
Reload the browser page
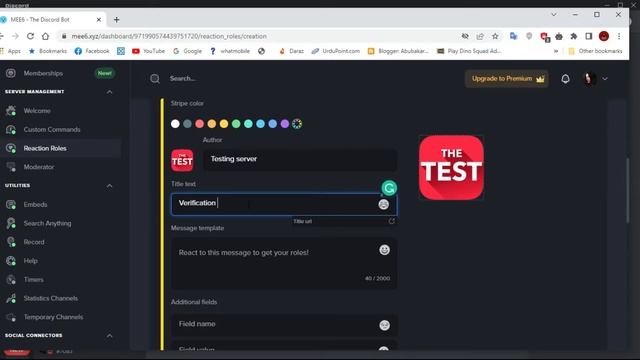tap(30, 36)
